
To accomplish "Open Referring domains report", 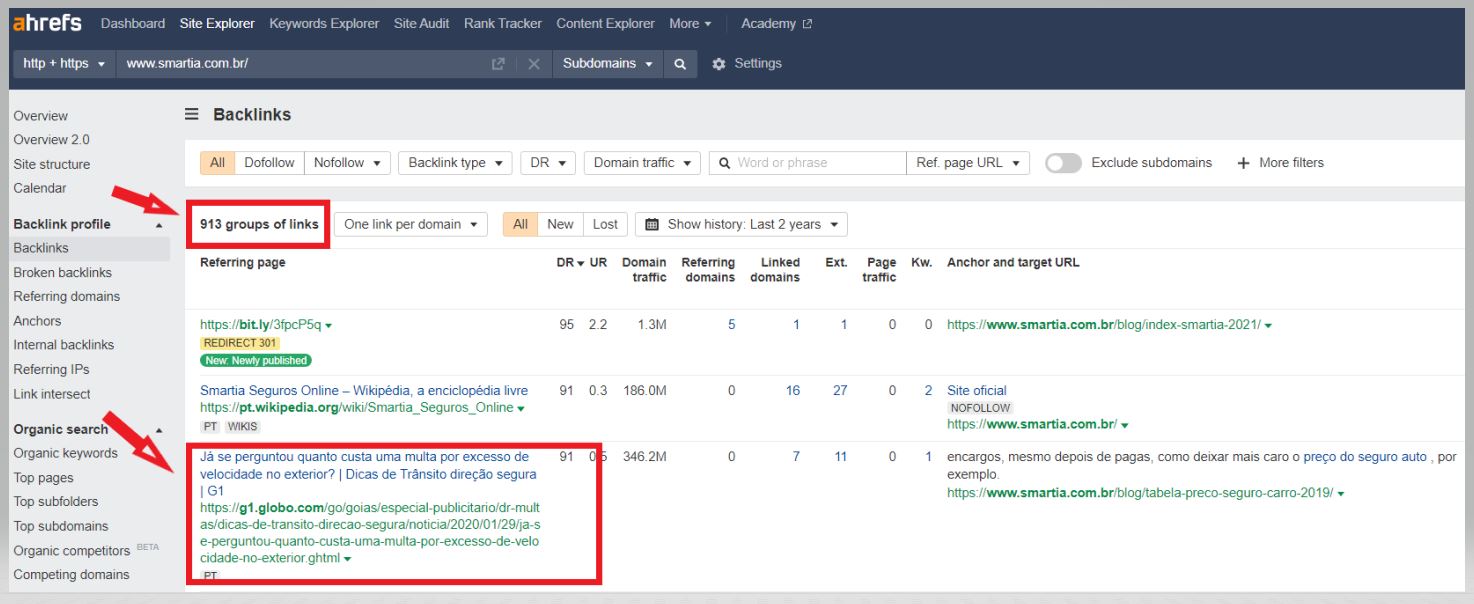I will point(66,296).
